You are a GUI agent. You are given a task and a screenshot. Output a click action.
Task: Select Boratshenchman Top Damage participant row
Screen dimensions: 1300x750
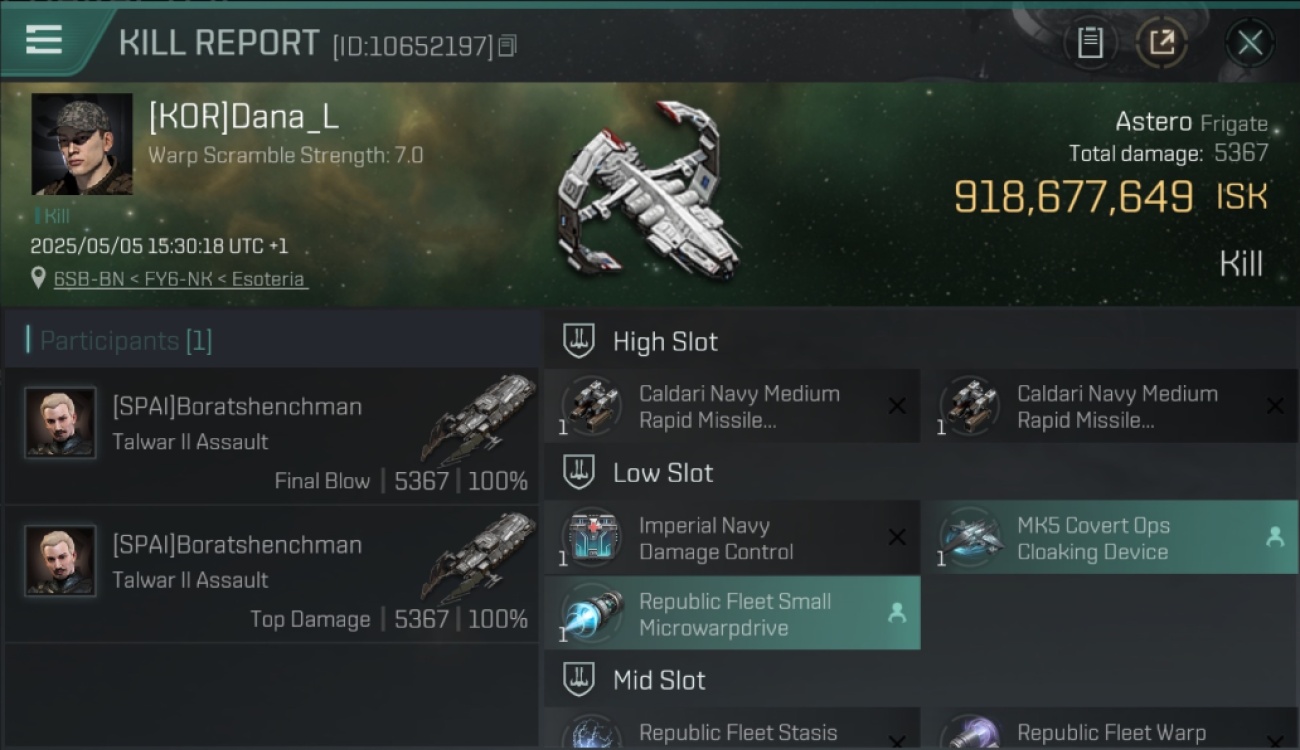tap(272, 574)
